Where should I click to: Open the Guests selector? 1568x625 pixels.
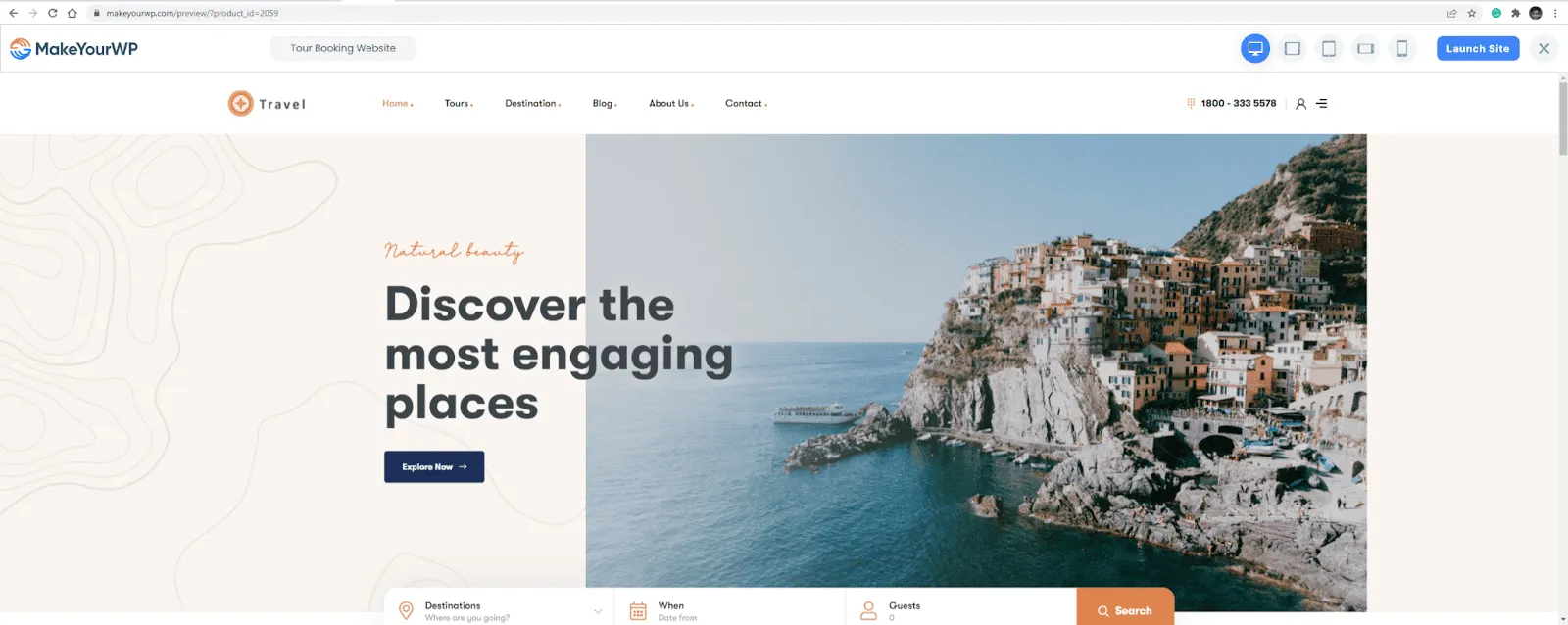point(960,610)
